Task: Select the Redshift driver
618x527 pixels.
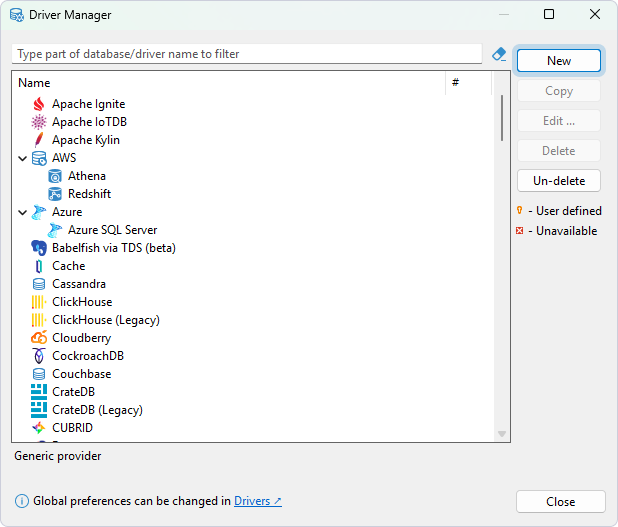Action: coord(89,194)
